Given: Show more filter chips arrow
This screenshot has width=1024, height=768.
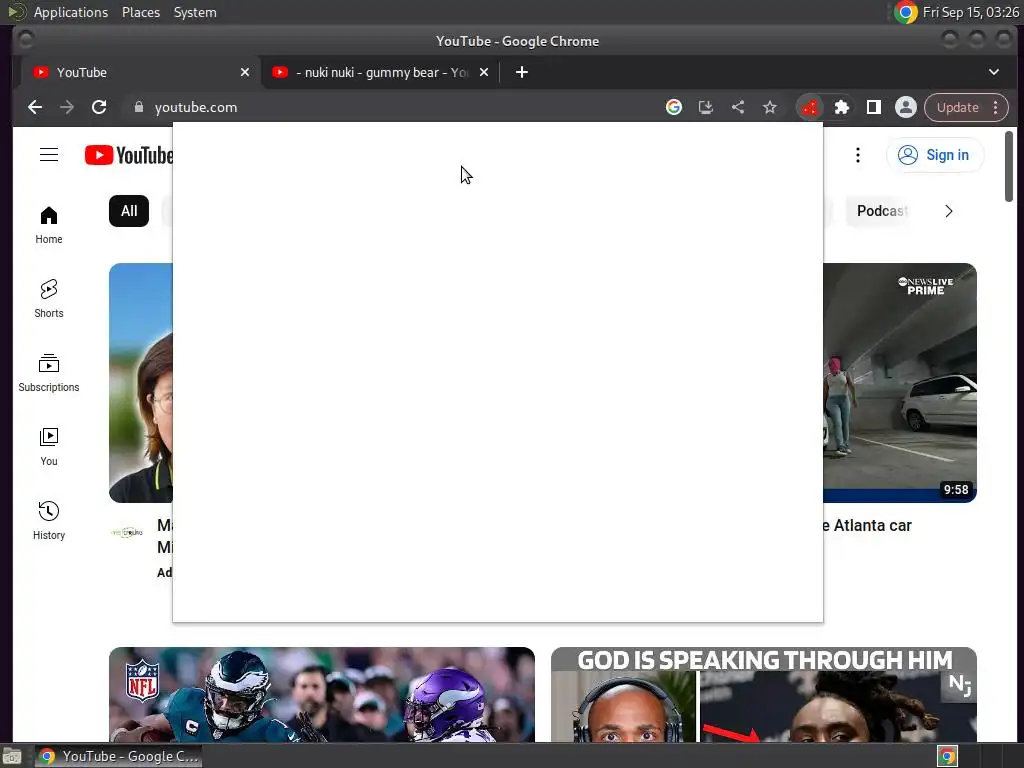Looking at the screenshot, I should pyautogui.click(x=948, y=211).
